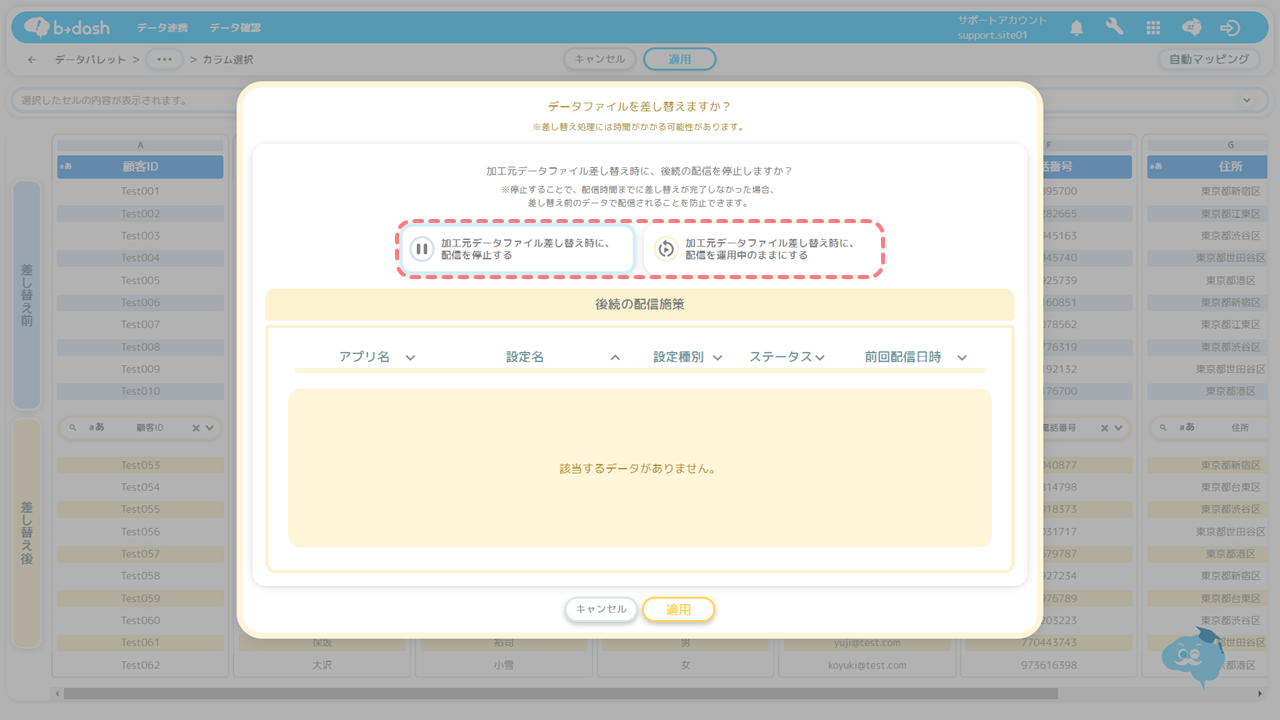This screenshot has height=720, width=1280.
Task: Click the logout icon in header
Action: point(1230,28)
